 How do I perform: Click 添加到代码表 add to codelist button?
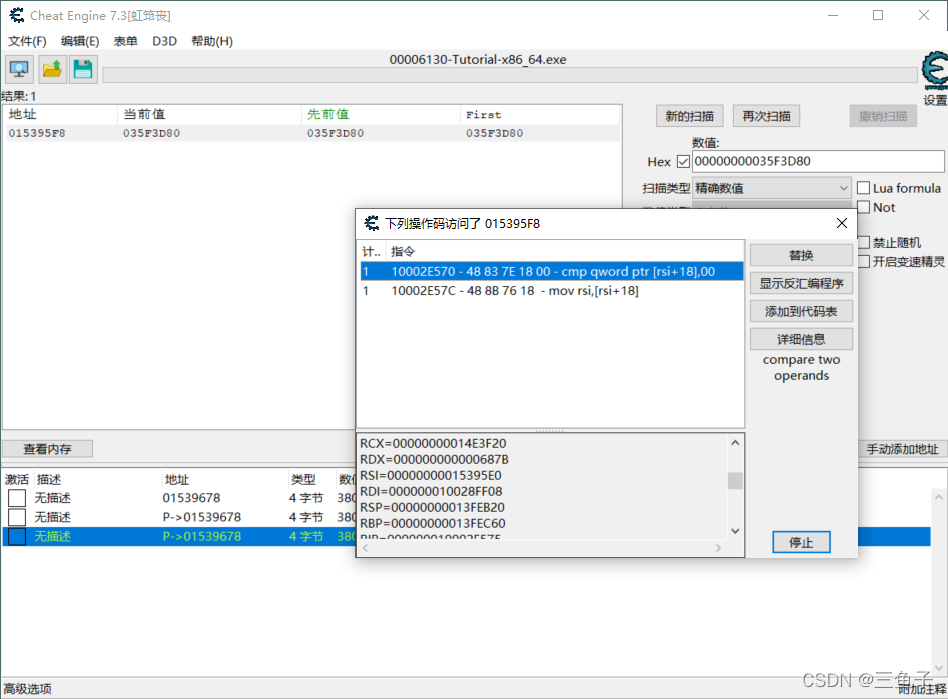(x=801, y=311)
